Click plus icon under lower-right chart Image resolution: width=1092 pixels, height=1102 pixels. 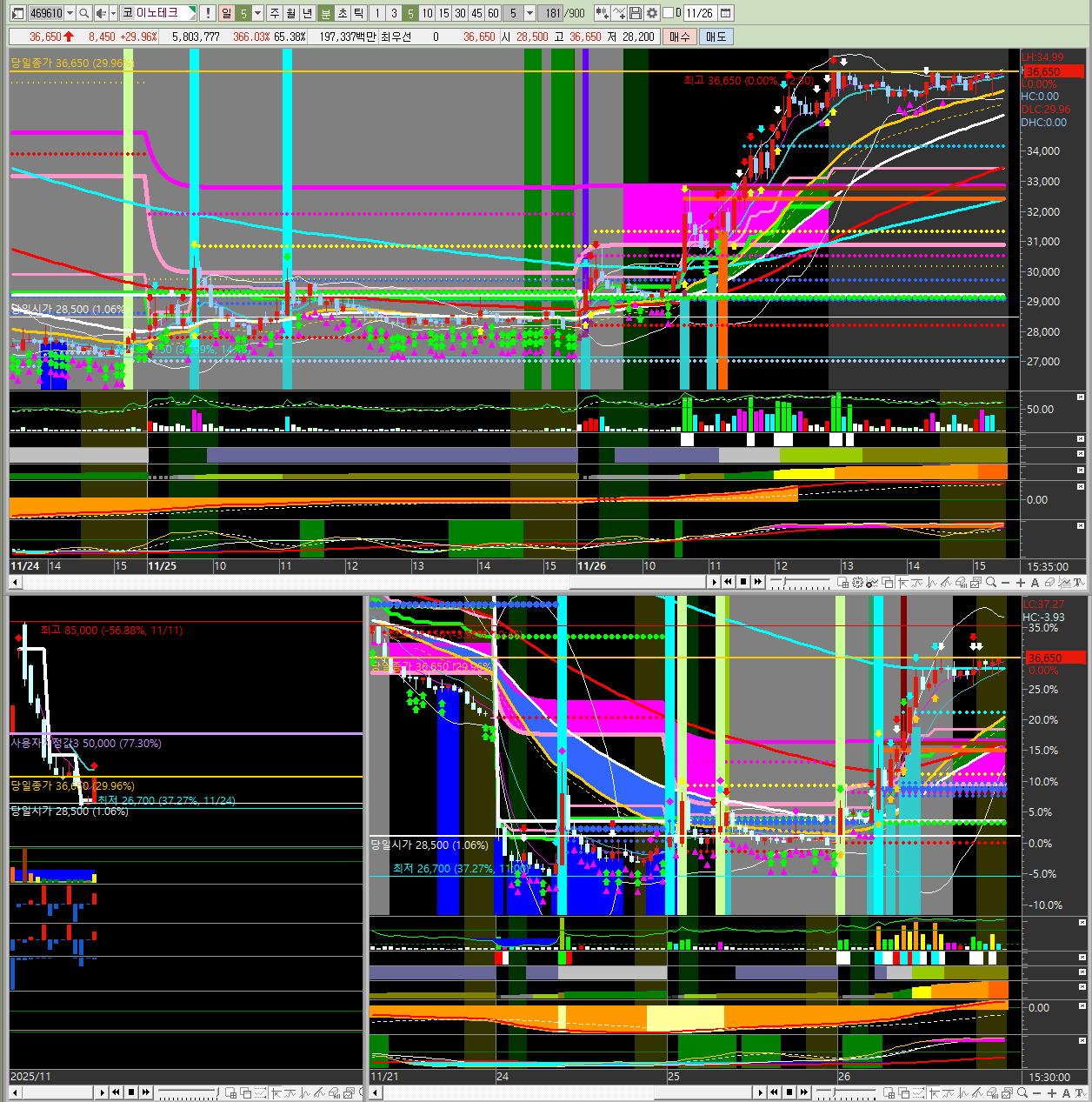pos(1052,1092)
